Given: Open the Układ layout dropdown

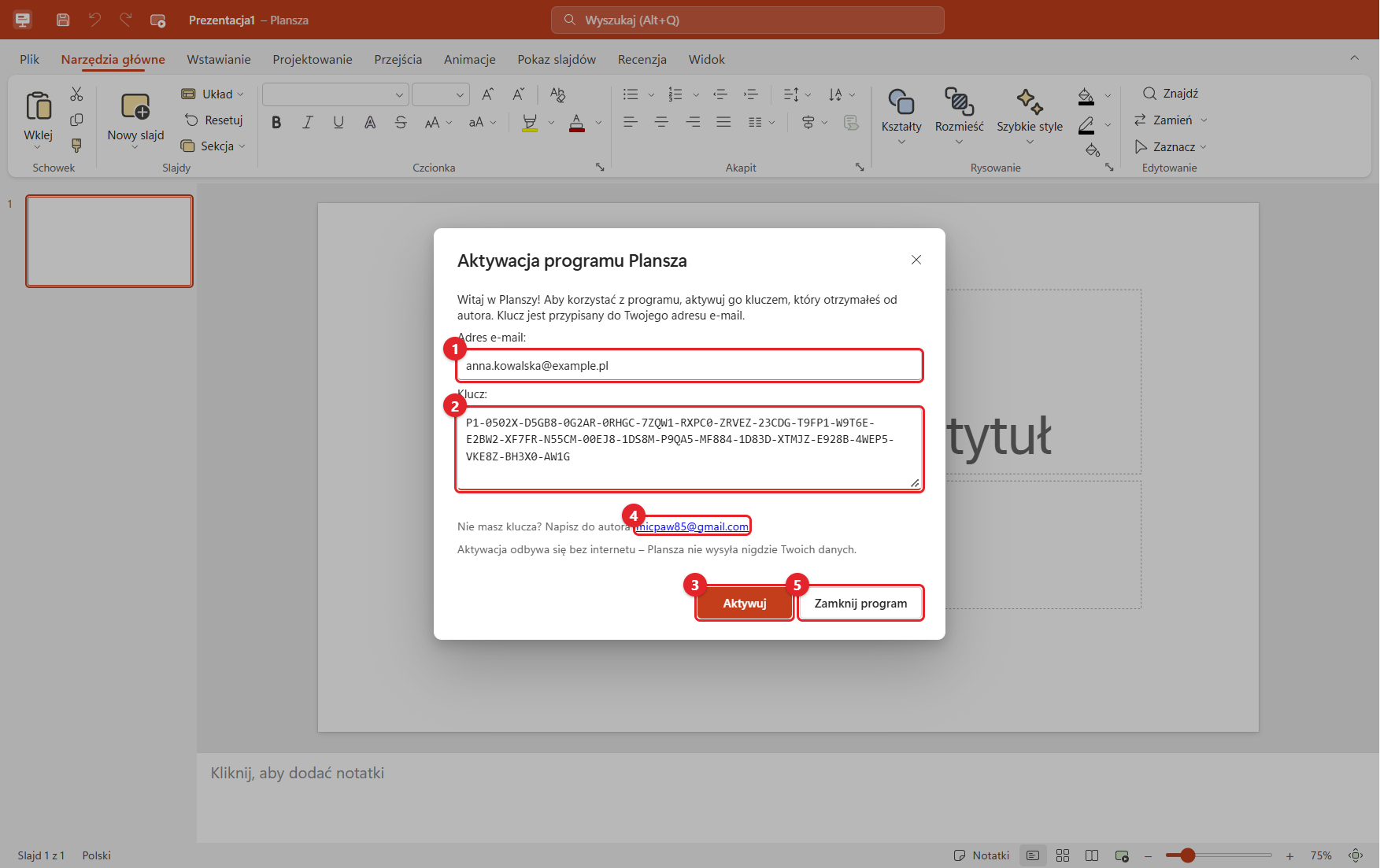Looking at the screenshot, I should [213, 94].
